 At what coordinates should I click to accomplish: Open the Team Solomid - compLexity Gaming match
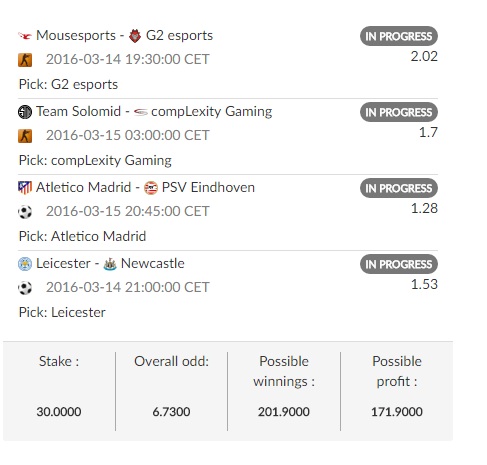point(154,111)
